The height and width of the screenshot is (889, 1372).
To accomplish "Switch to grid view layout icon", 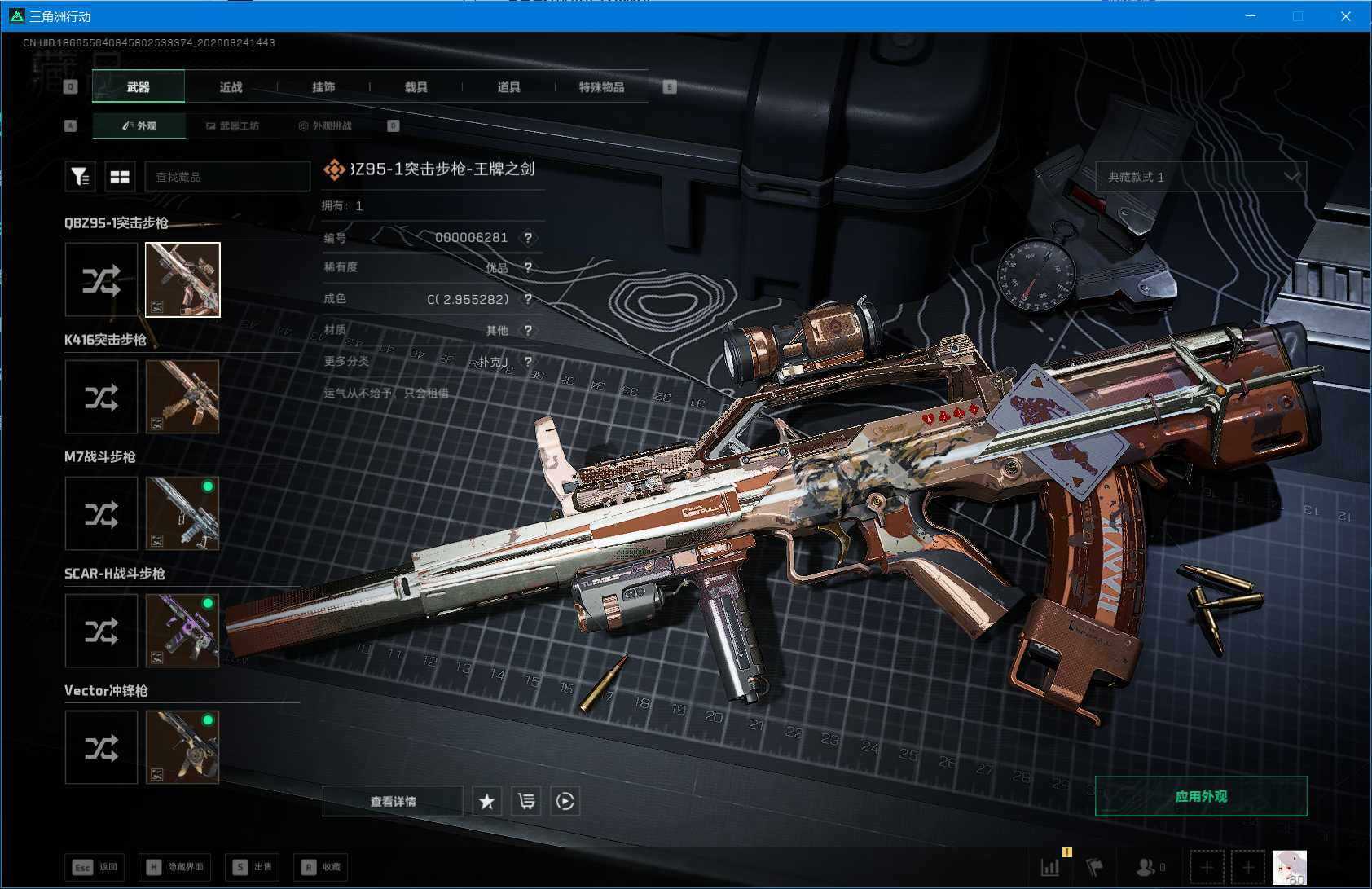I will coord(120,176).
